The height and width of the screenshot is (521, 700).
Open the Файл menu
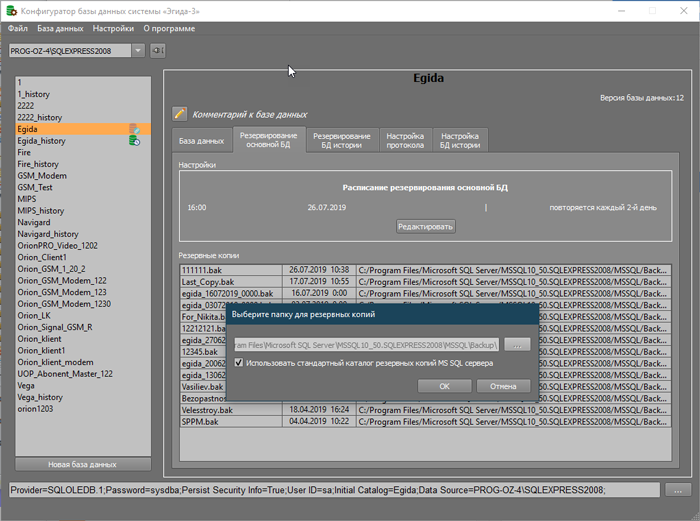17,29
